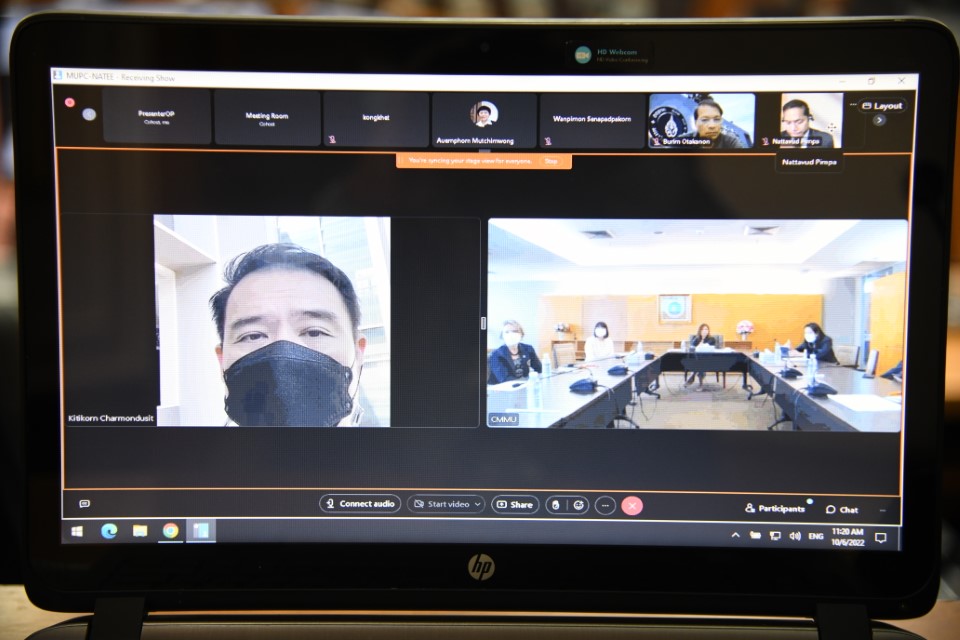Viewport: 960px width, 640px height.
Task: Click the Share screen button
Action: [x=515, y=505]
